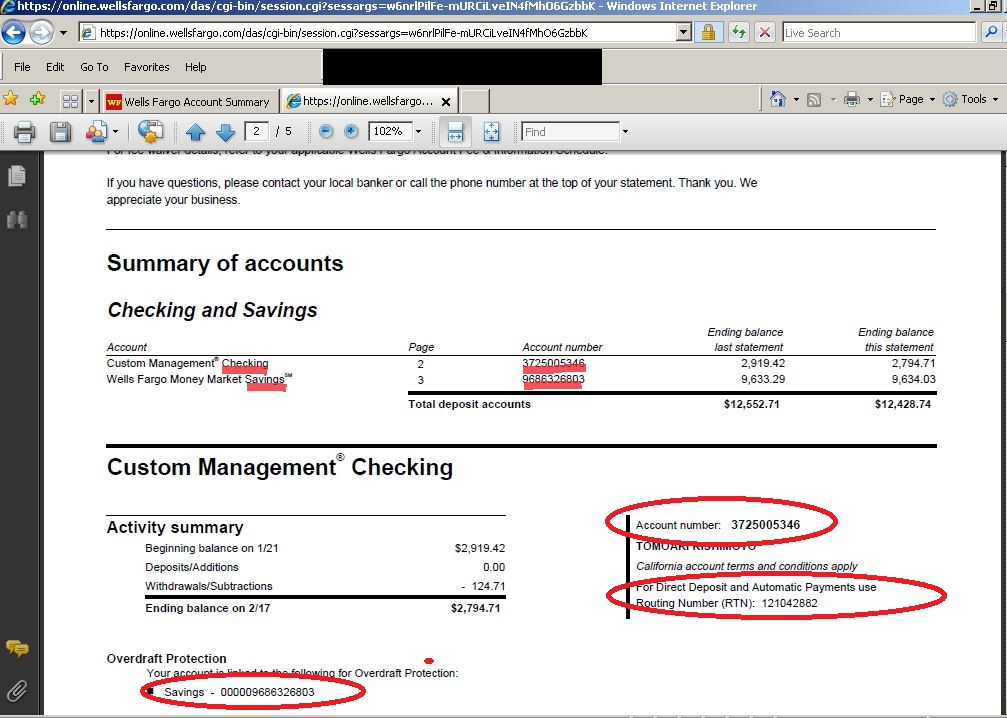Click the PDF collaborate people icon
Viewport: 1007px width, 718px height.
pyautogui.click(x=96, y=132)
